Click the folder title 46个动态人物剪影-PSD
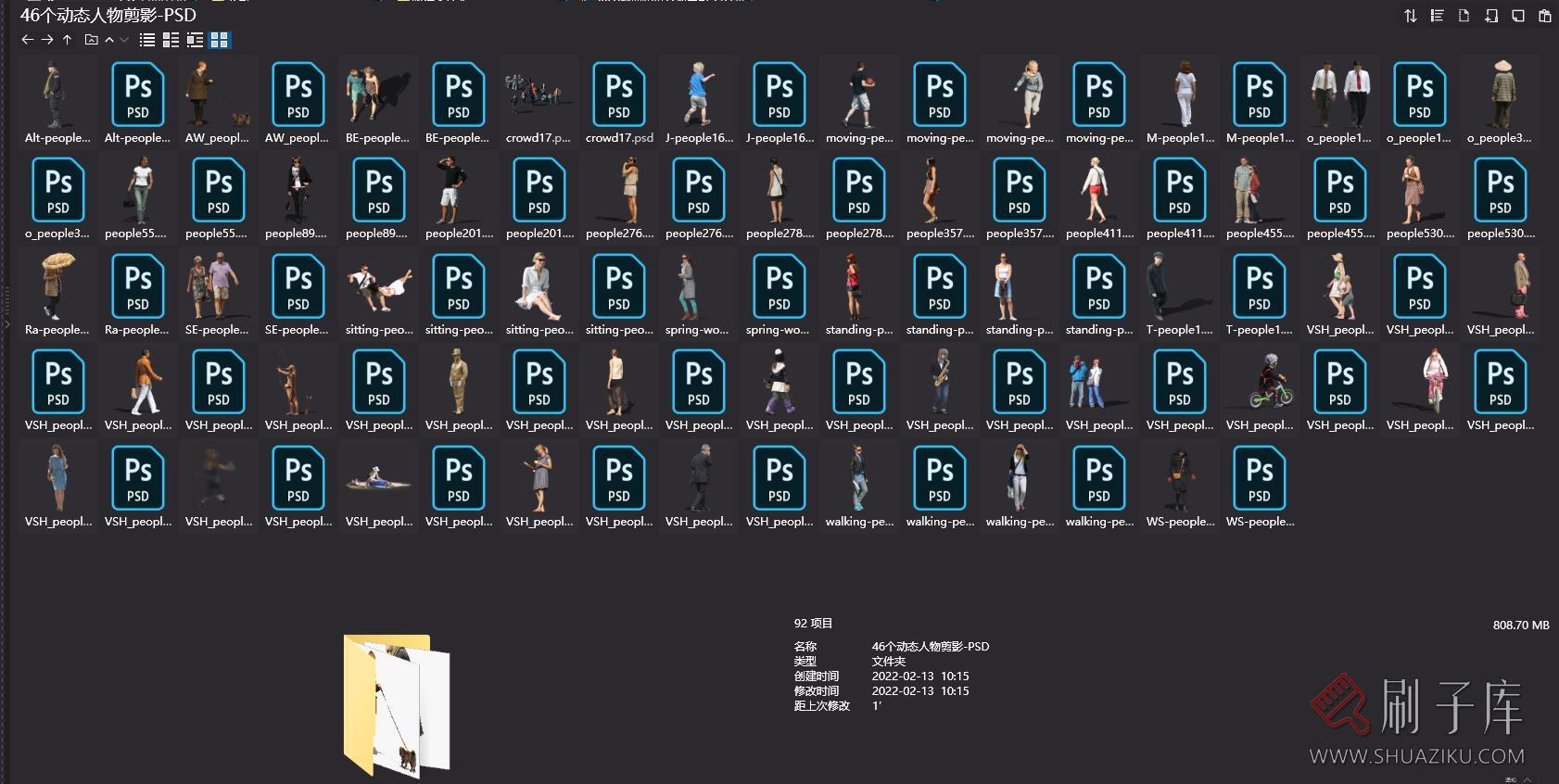This screenshot has width=1559, height=784. (108, 15)
